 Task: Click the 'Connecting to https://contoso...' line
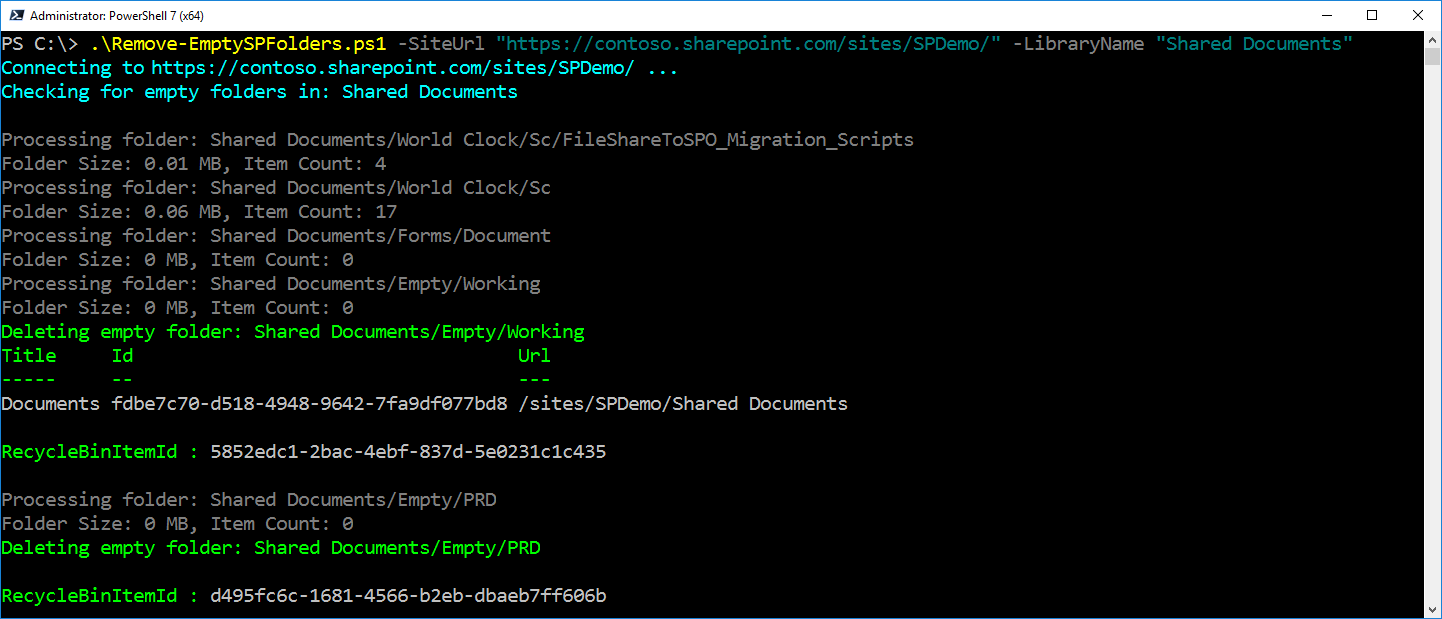(x=340, y=68)
